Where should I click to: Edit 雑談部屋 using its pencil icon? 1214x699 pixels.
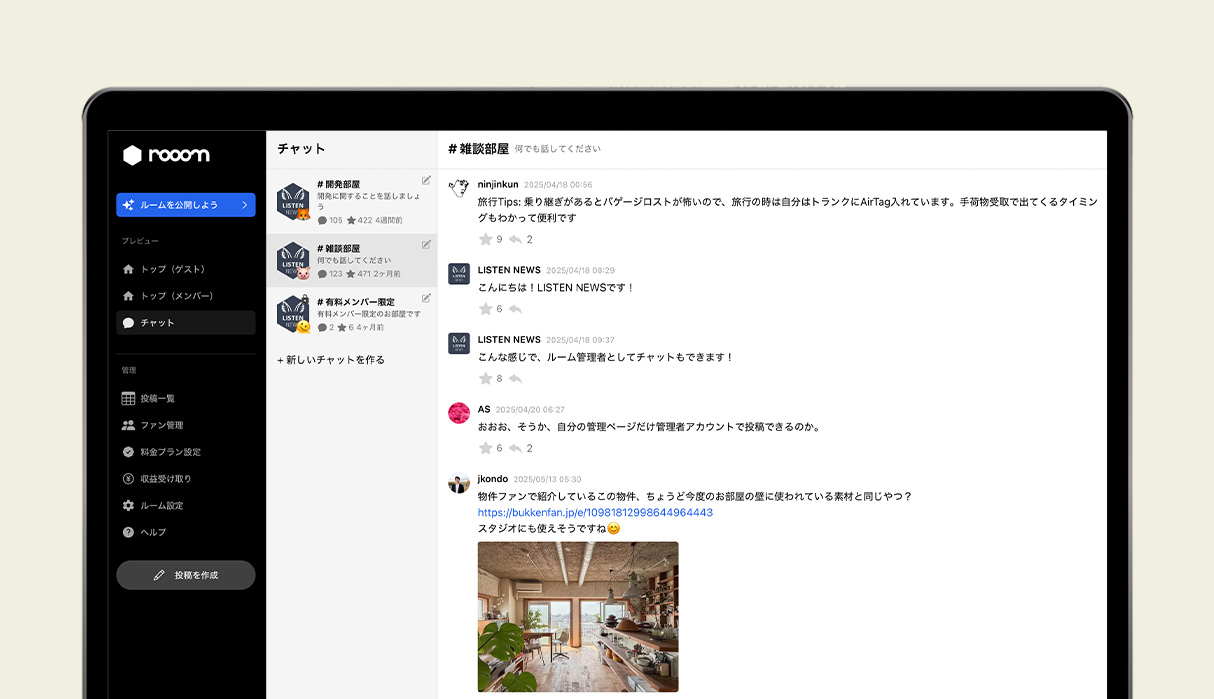[426, 244]
